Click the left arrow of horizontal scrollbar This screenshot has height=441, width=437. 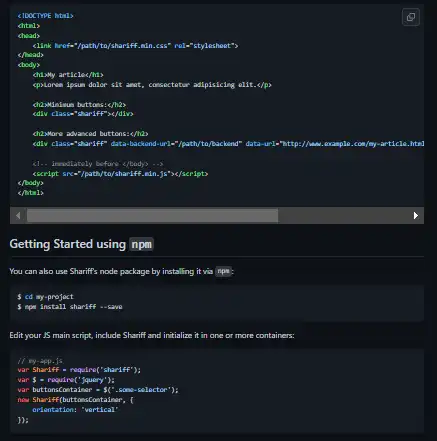tap(18, 216)
